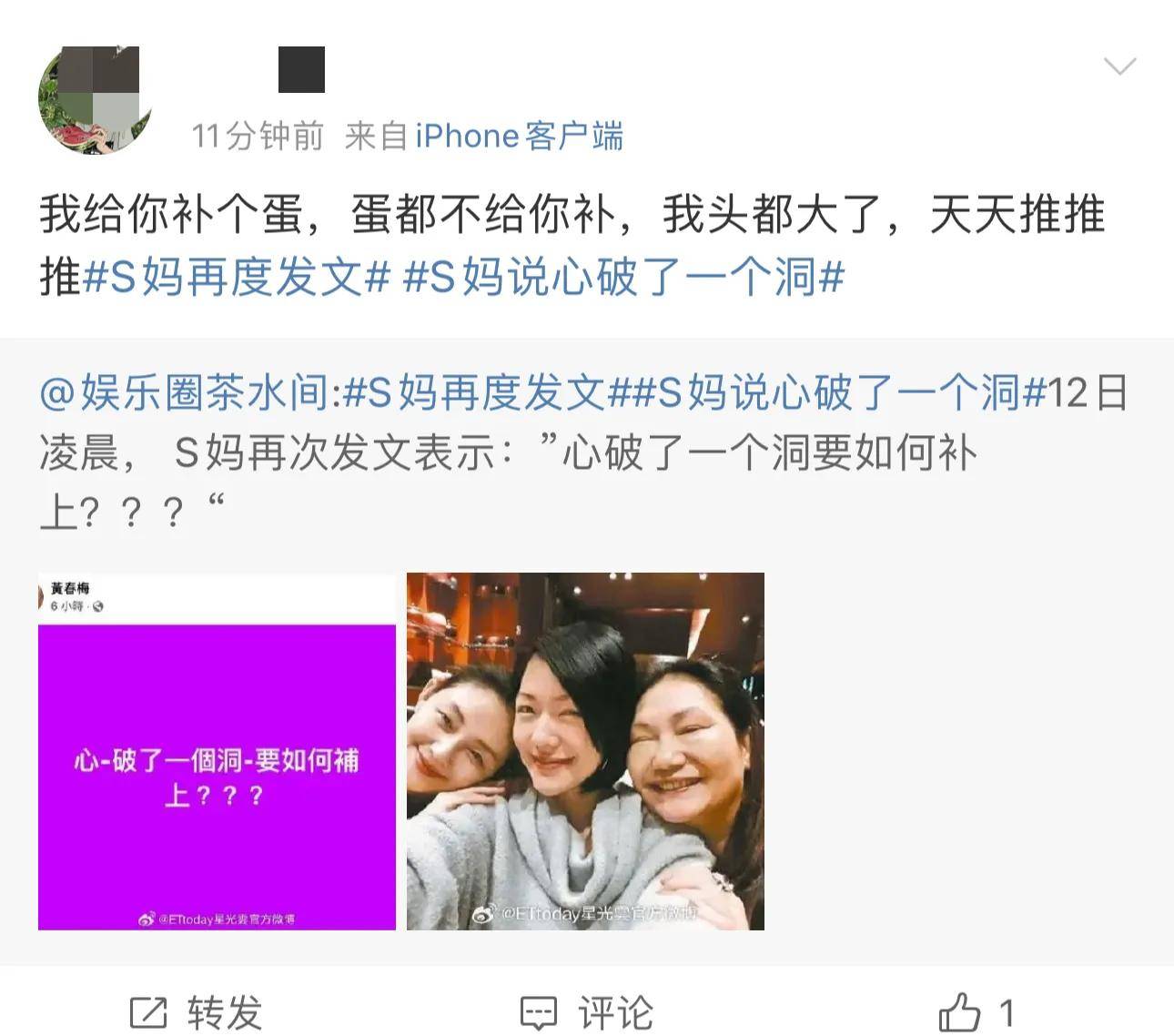Tap the 评论 comment label
This screenshot has width=1174, height=1036.
[616, 1012]
